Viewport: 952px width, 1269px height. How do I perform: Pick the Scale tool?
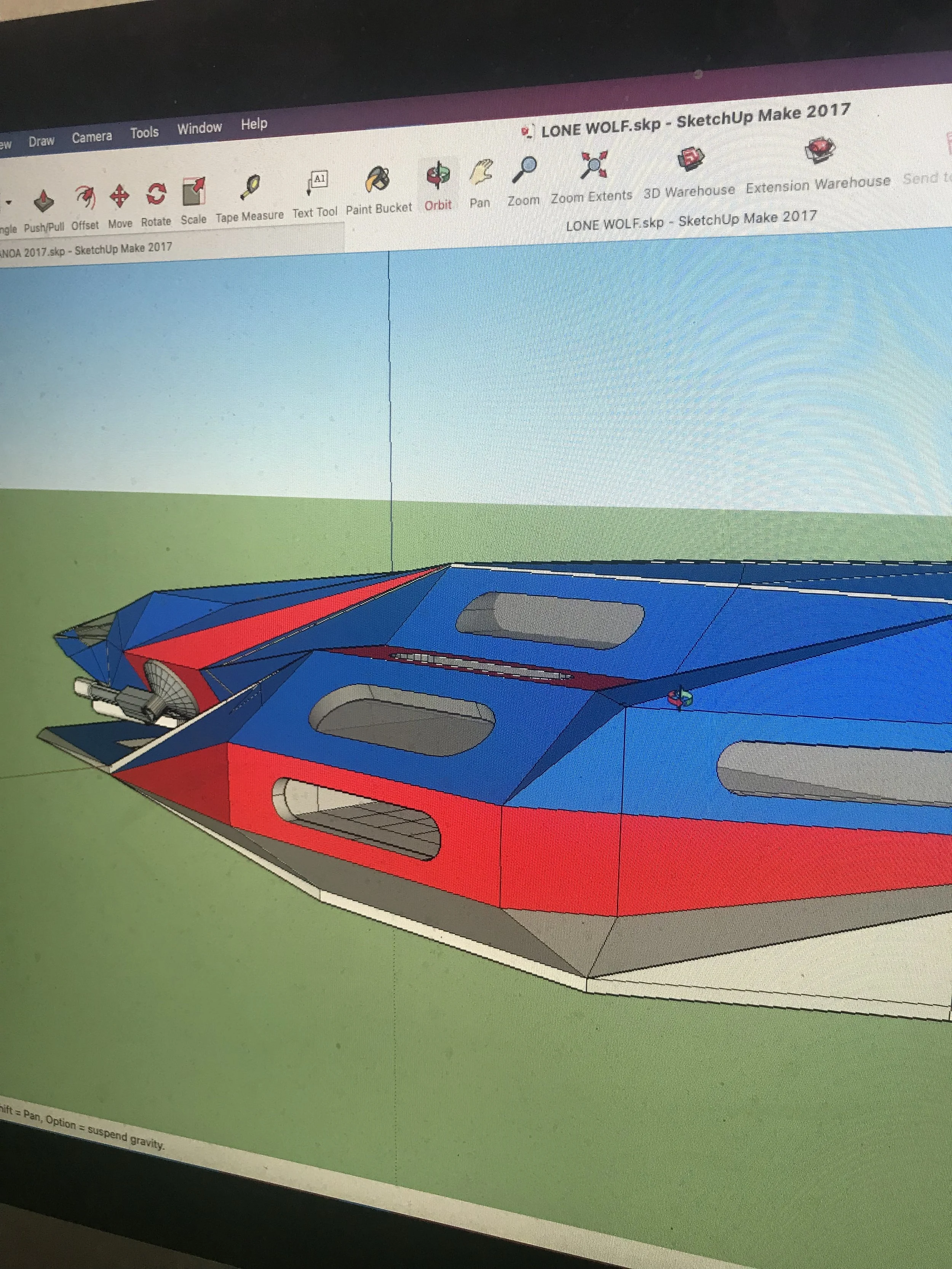pyautogui.click(x=193, y=192)
